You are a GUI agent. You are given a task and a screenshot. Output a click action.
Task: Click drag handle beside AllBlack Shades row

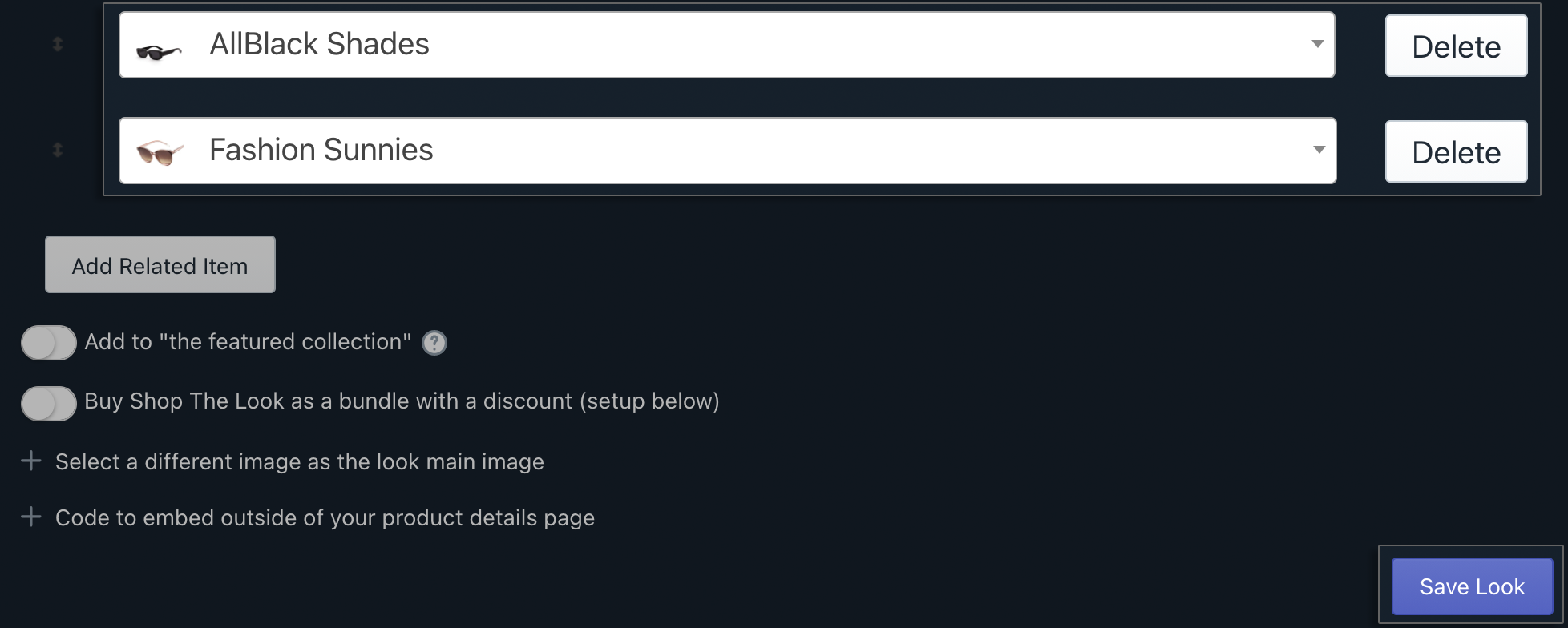(x=58, y=45)
